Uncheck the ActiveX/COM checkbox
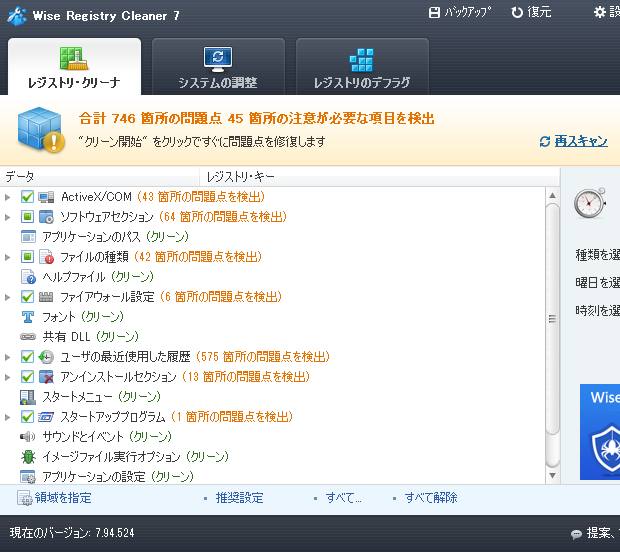 tap(27, 197)
